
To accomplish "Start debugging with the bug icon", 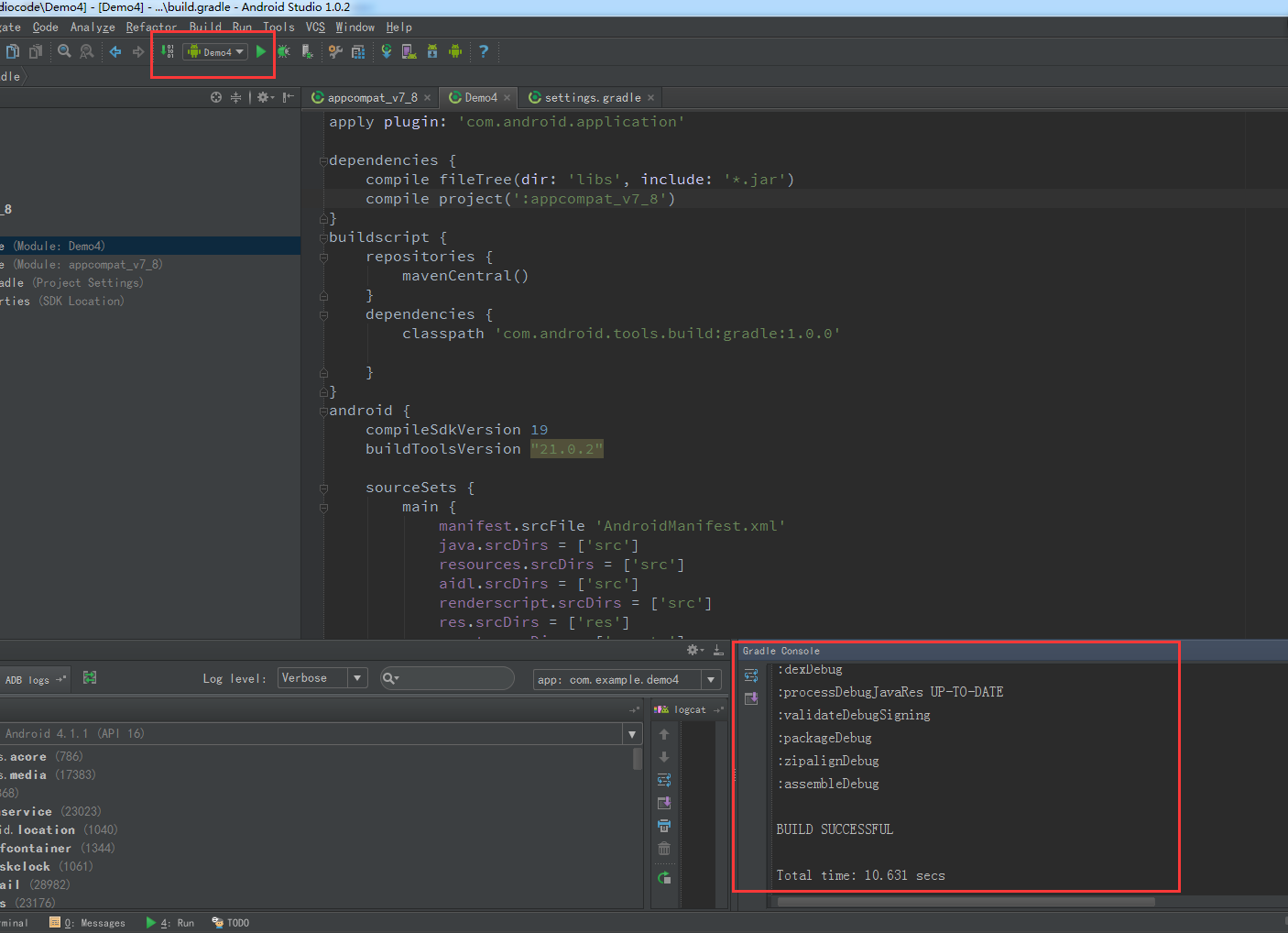I will click(284, 51).
